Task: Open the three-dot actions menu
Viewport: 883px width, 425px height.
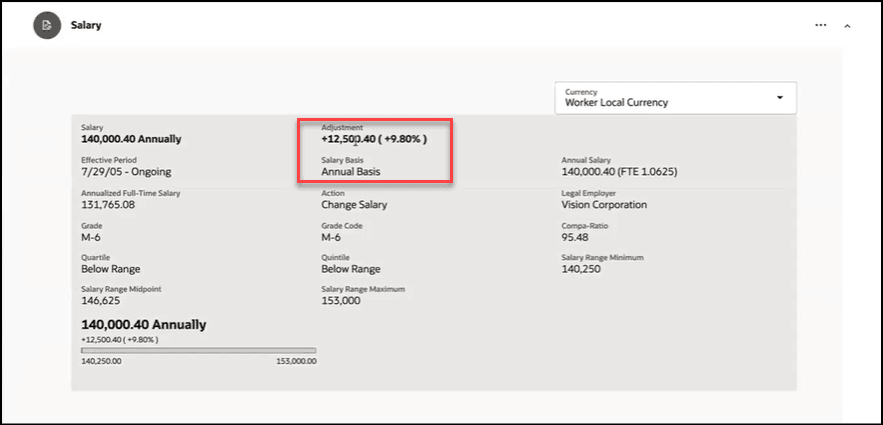Action: [820, 25]
